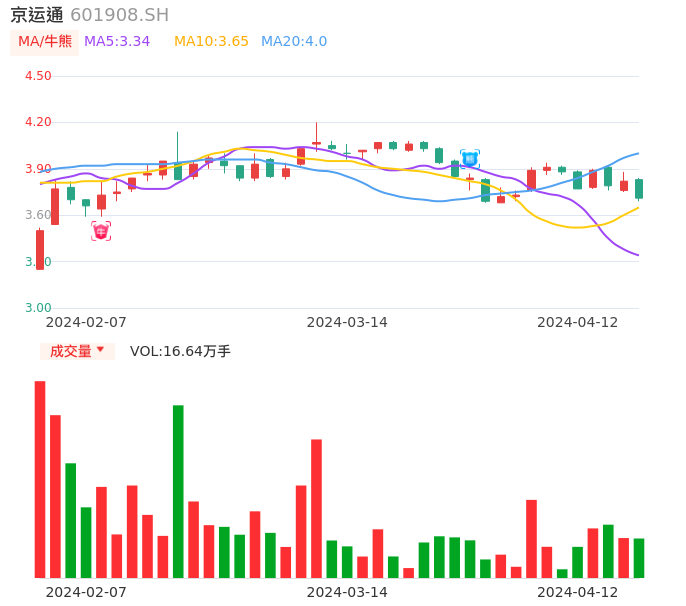686x606 pixels.
Task: Click the 京运通 stock name
Action: tap(37, 15)
